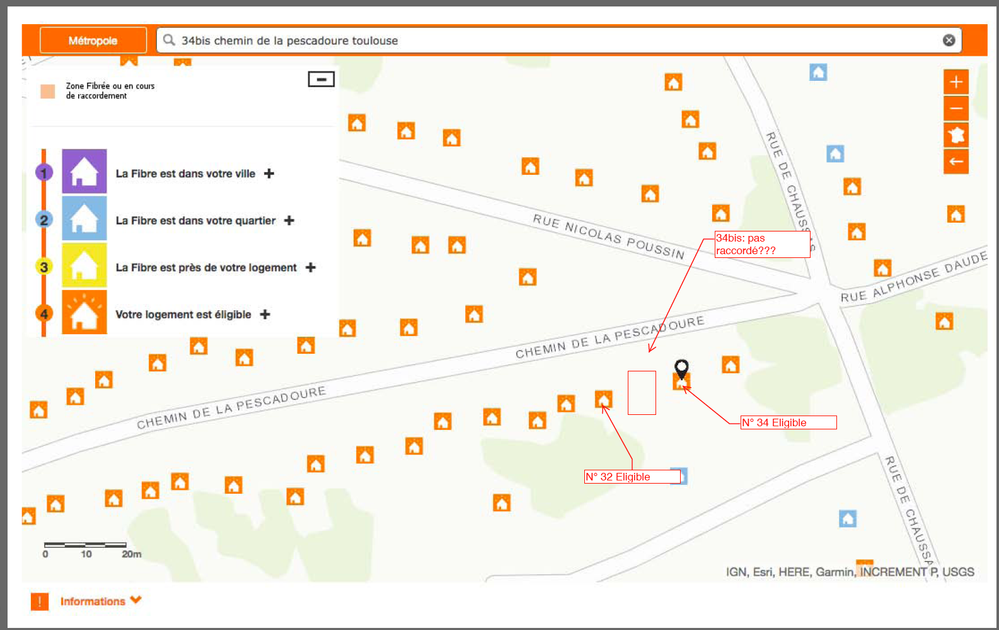Click the orange exclamation Informations icon

(x=39, y=602)
